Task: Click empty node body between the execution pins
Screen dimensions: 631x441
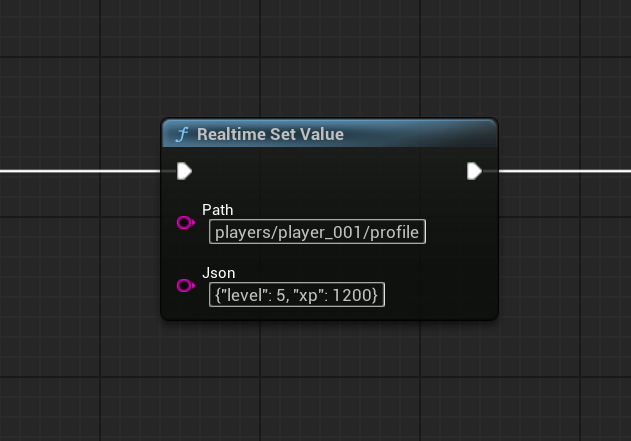Action: [330, 172]
